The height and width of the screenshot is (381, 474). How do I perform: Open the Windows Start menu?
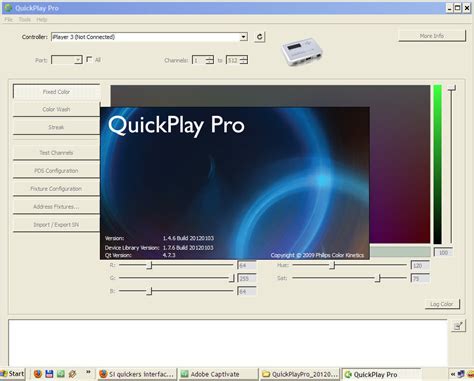click(13, 374)
